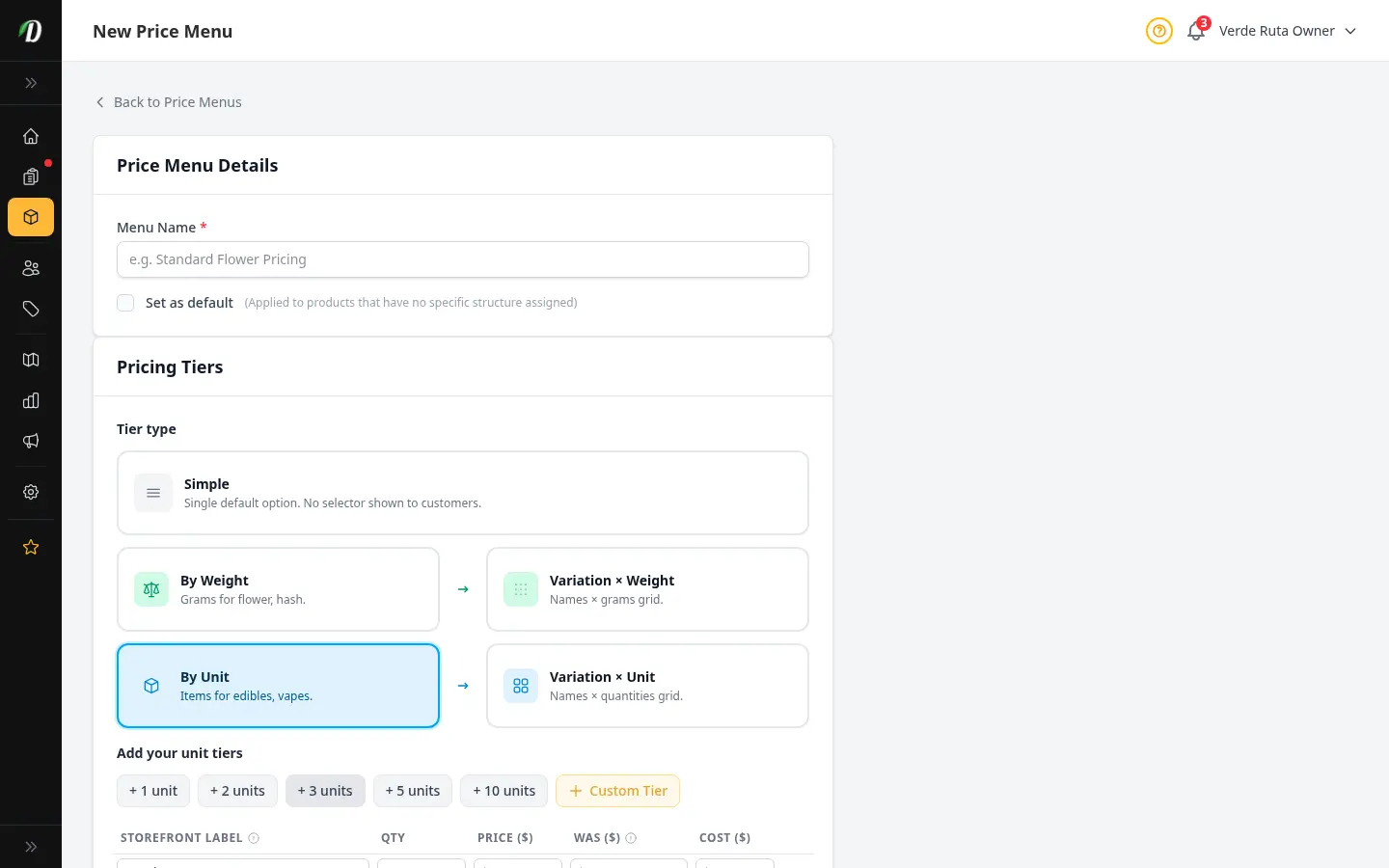Expand the sidebar using top double-chevron
Image resolution: width=1389 pixels, height=868 pixels.
pyautogui.click(x=31, y=83)
